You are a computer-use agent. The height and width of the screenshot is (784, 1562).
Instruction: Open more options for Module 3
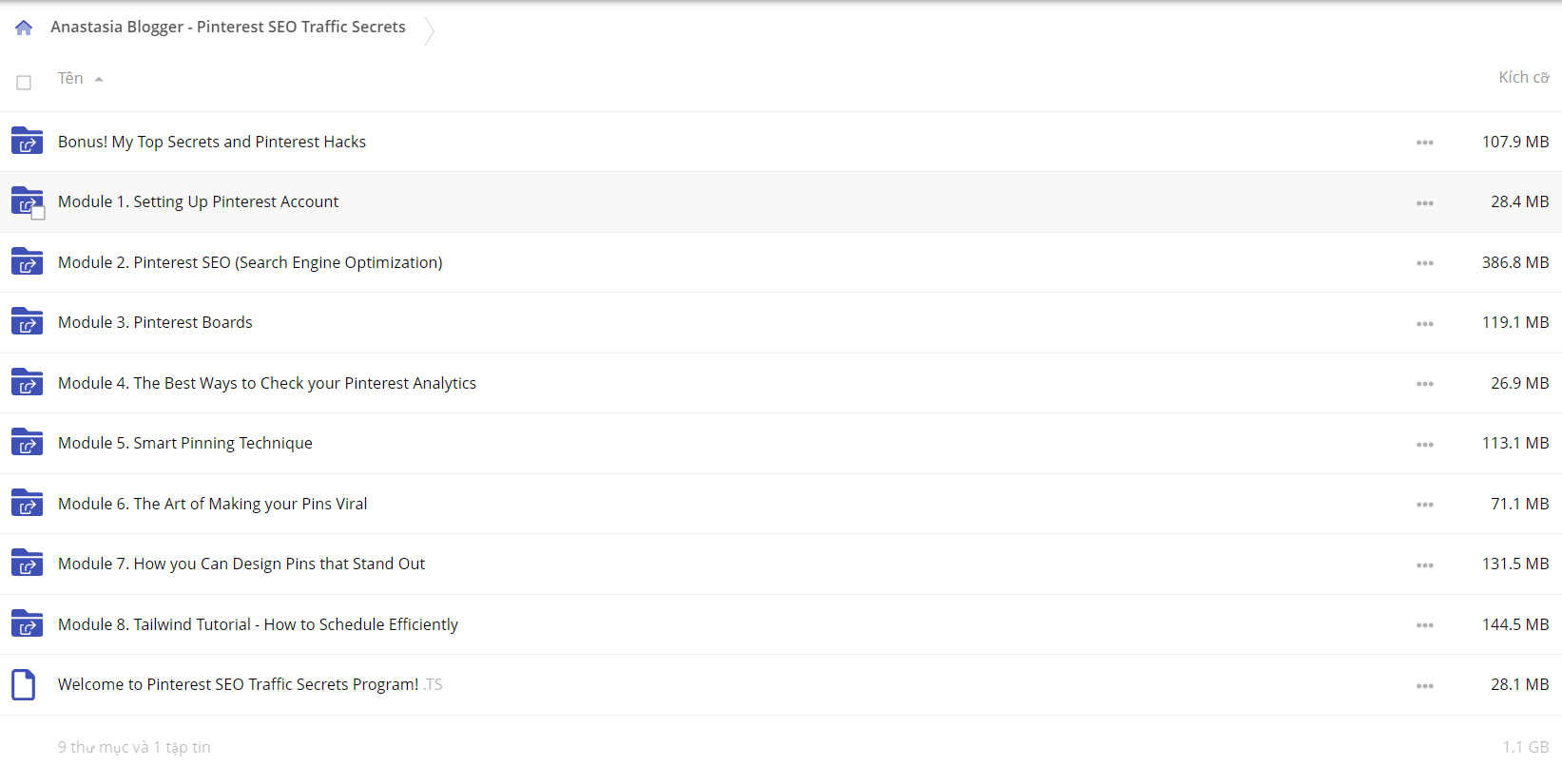[x=1424, y=324]
